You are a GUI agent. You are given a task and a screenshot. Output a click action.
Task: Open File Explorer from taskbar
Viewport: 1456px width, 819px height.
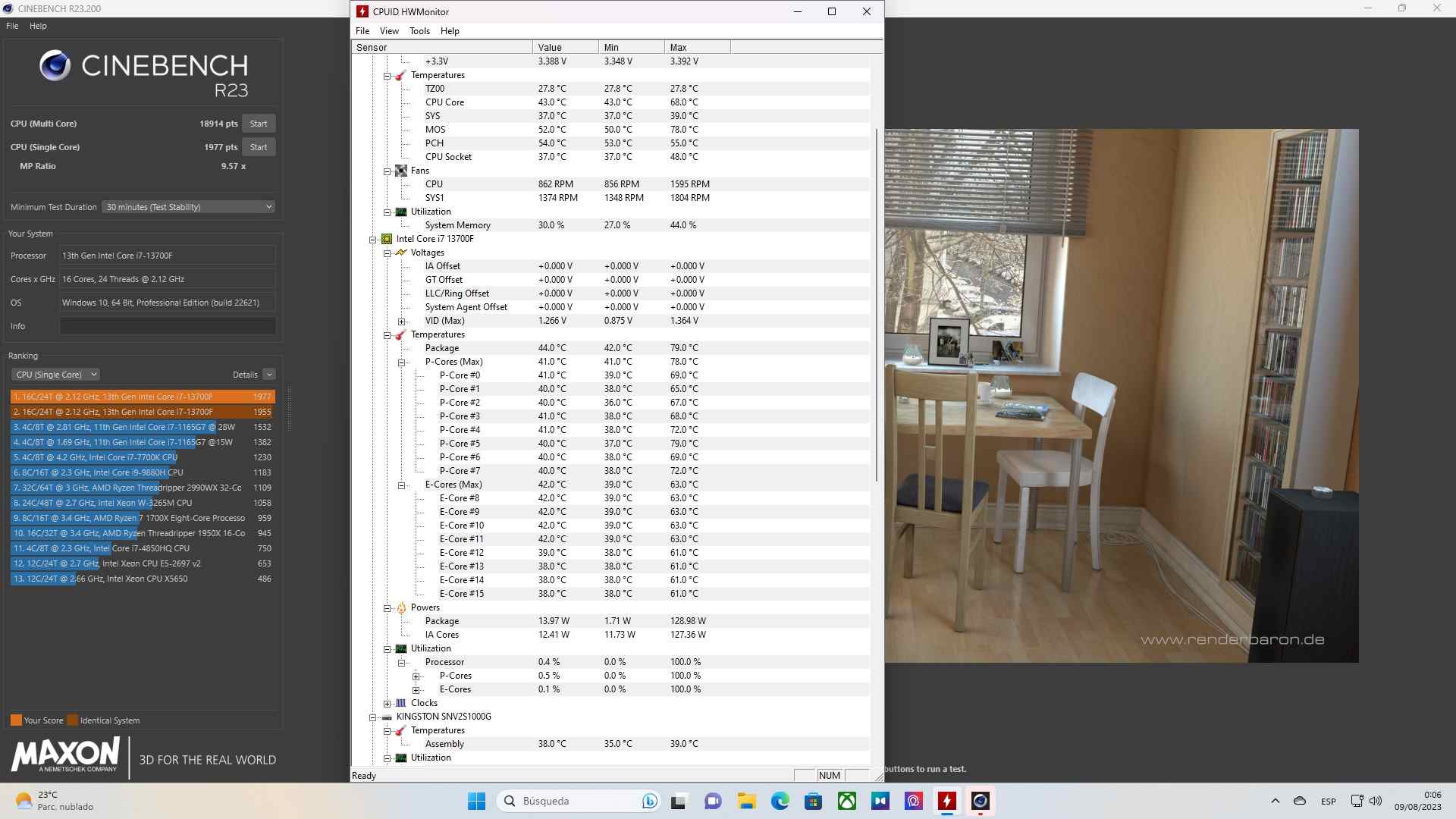[x=746, y=801]
